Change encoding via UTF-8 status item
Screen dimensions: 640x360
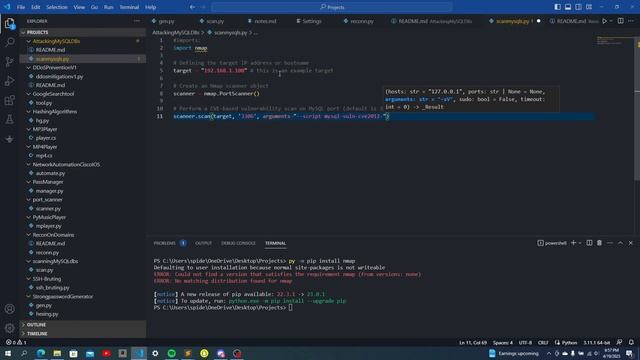pos(525,342)
